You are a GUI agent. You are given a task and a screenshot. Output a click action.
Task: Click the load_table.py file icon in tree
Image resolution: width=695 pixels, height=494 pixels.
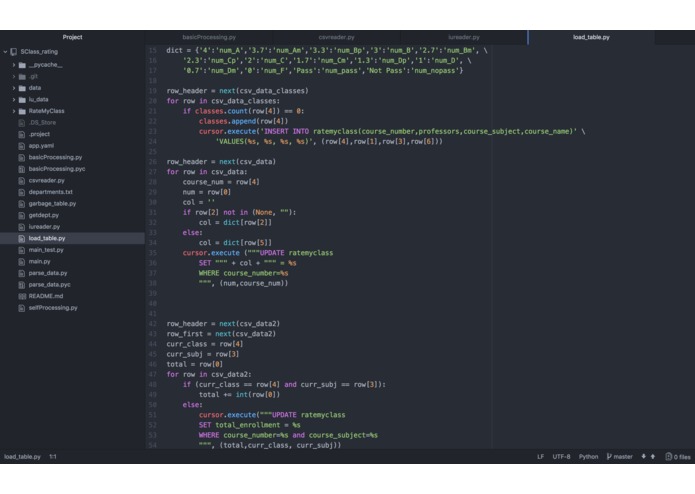pos(21,238)
